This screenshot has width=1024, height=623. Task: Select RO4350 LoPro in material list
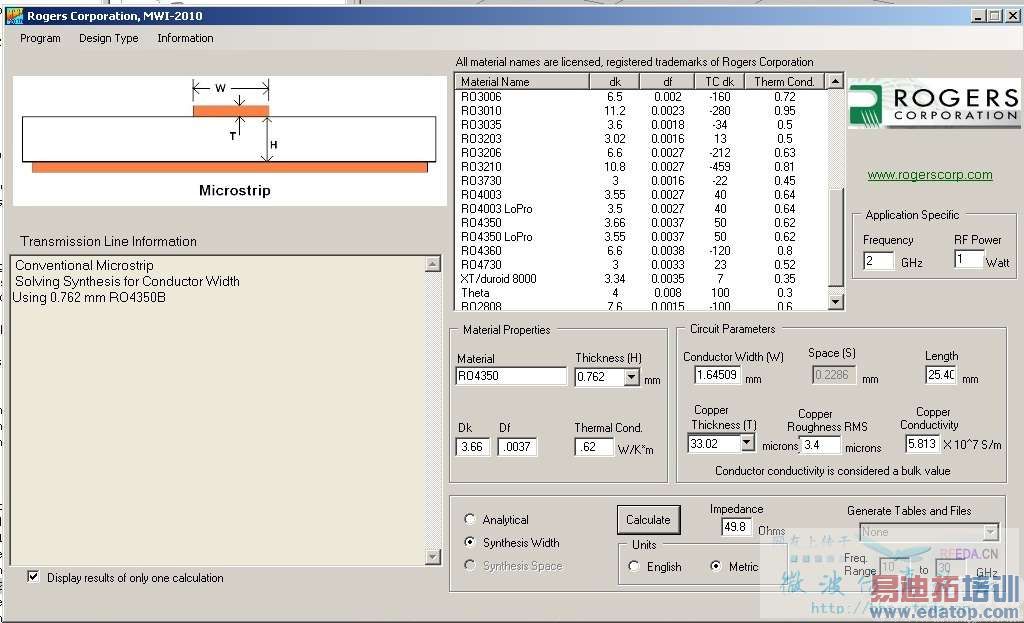(496, 237)
